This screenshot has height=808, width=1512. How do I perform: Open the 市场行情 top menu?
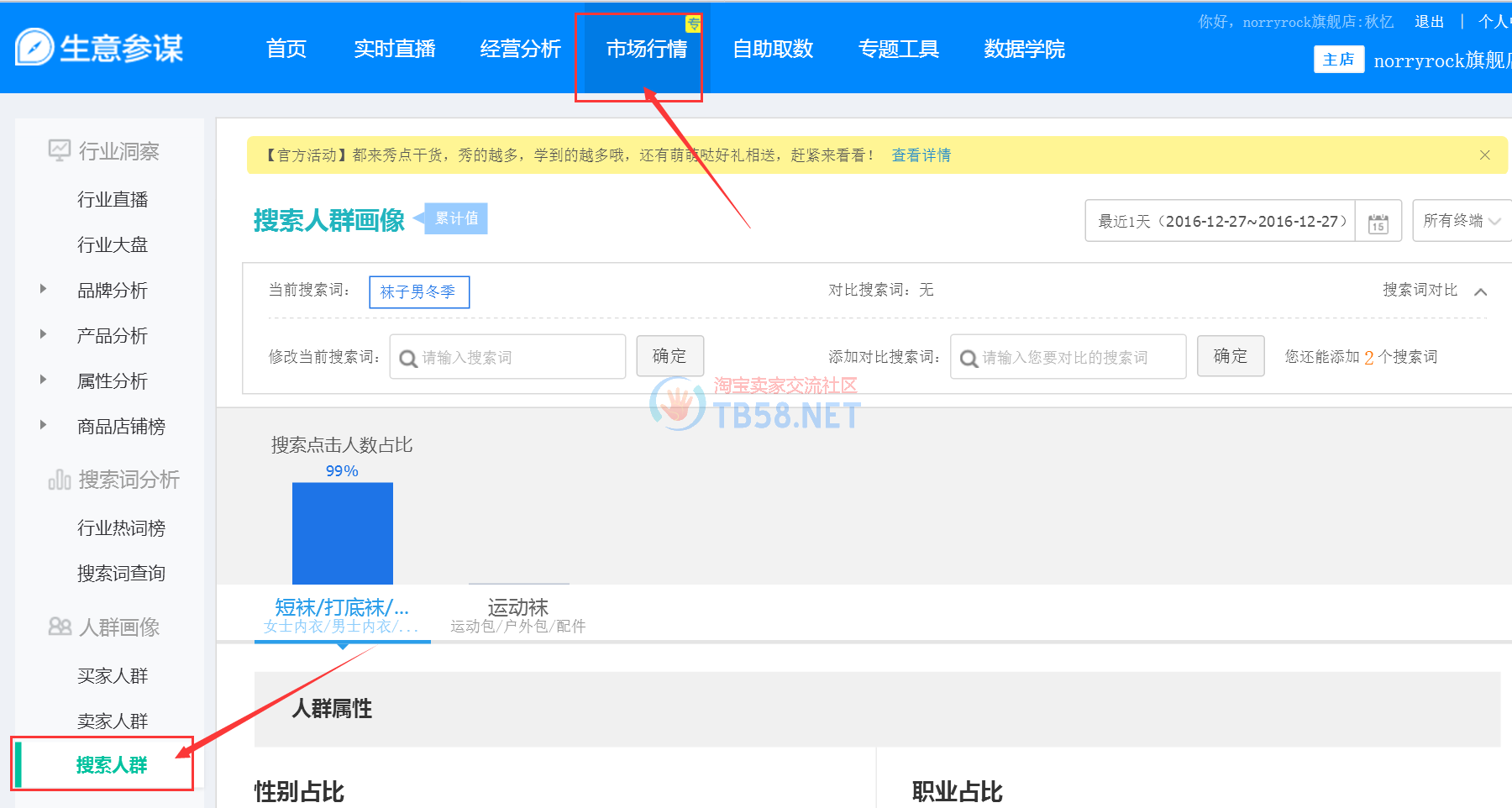(646, 50)
